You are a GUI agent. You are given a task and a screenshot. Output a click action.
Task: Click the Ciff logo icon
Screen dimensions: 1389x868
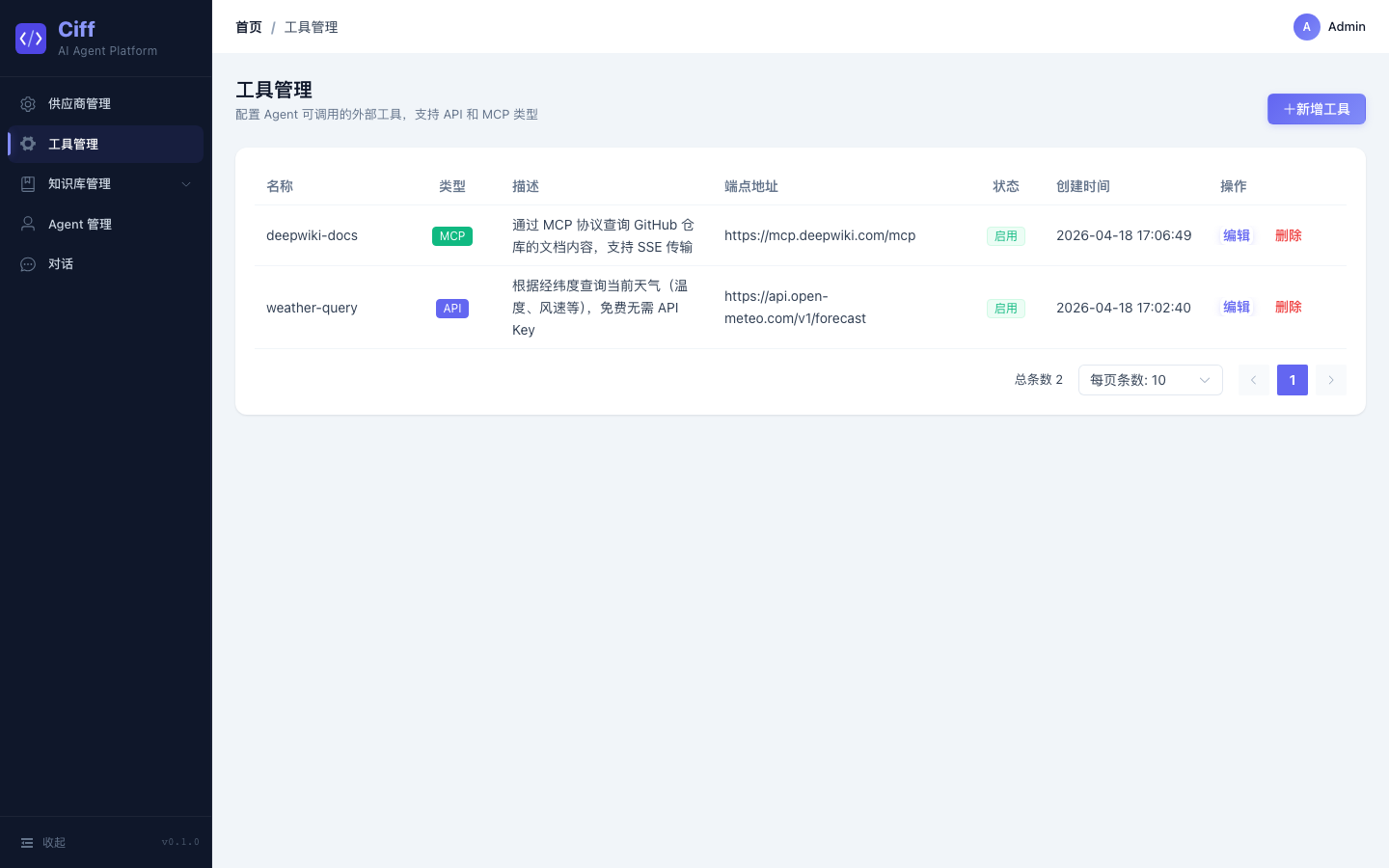pos(31,39)
